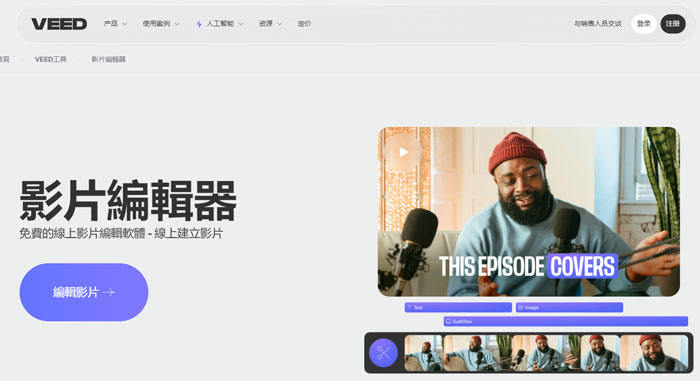Image resolution: width=700 pixels, height=381 pixels.
Task: Click the 登录 button
Action: click(x=643, y=24)
